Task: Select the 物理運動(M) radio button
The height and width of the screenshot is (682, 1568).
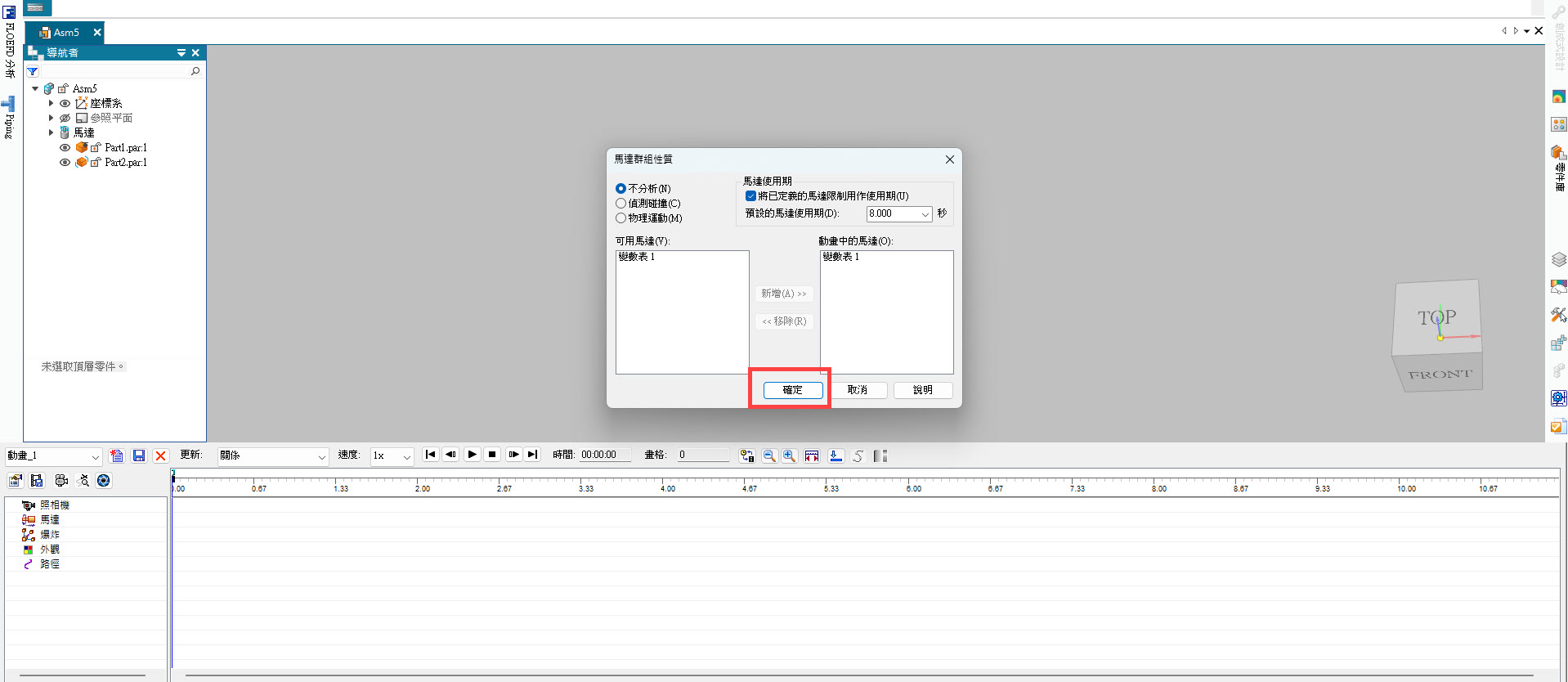Action: (621, 218)
